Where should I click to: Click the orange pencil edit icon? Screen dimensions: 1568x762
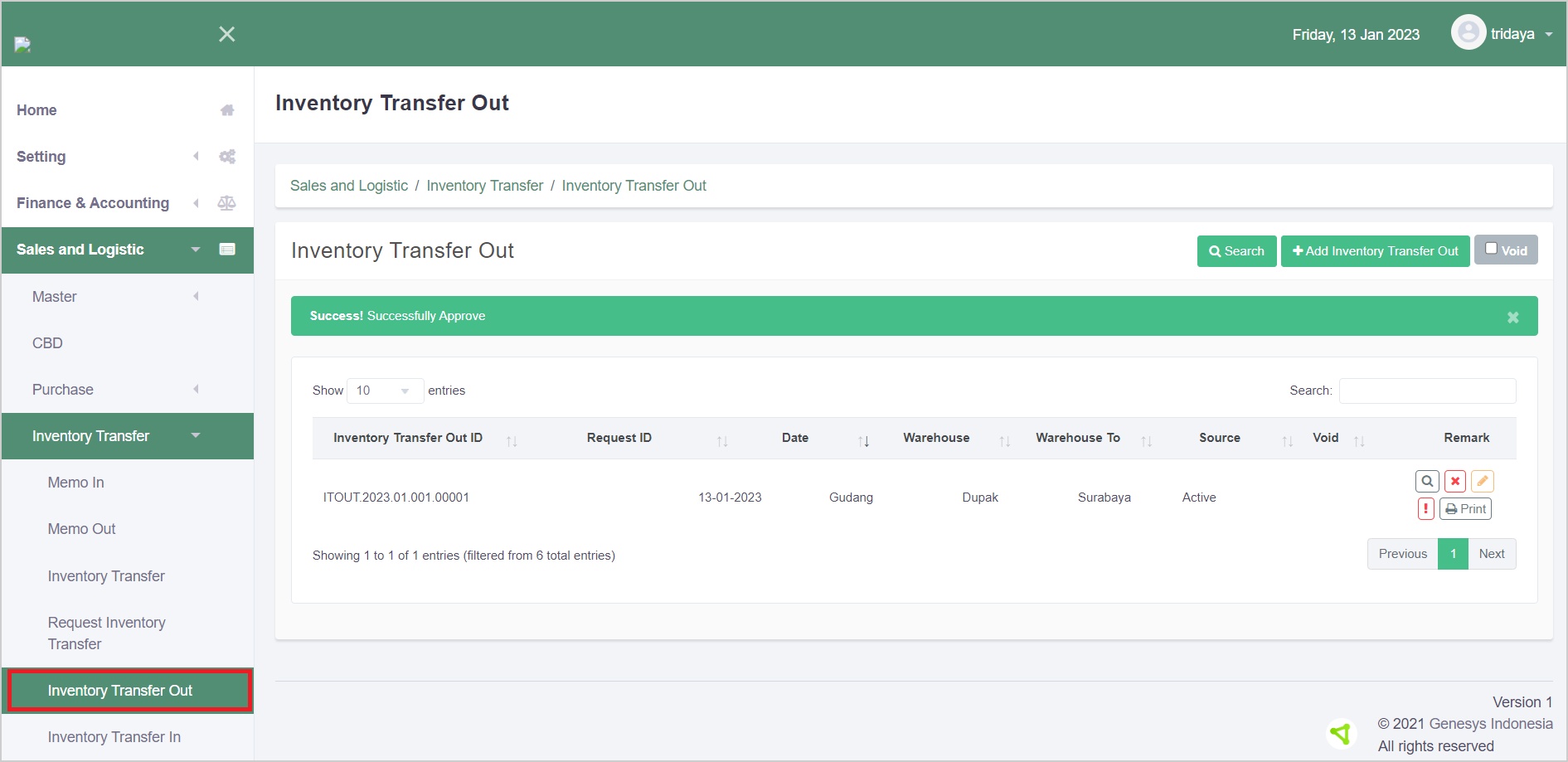coord(1482,481)
